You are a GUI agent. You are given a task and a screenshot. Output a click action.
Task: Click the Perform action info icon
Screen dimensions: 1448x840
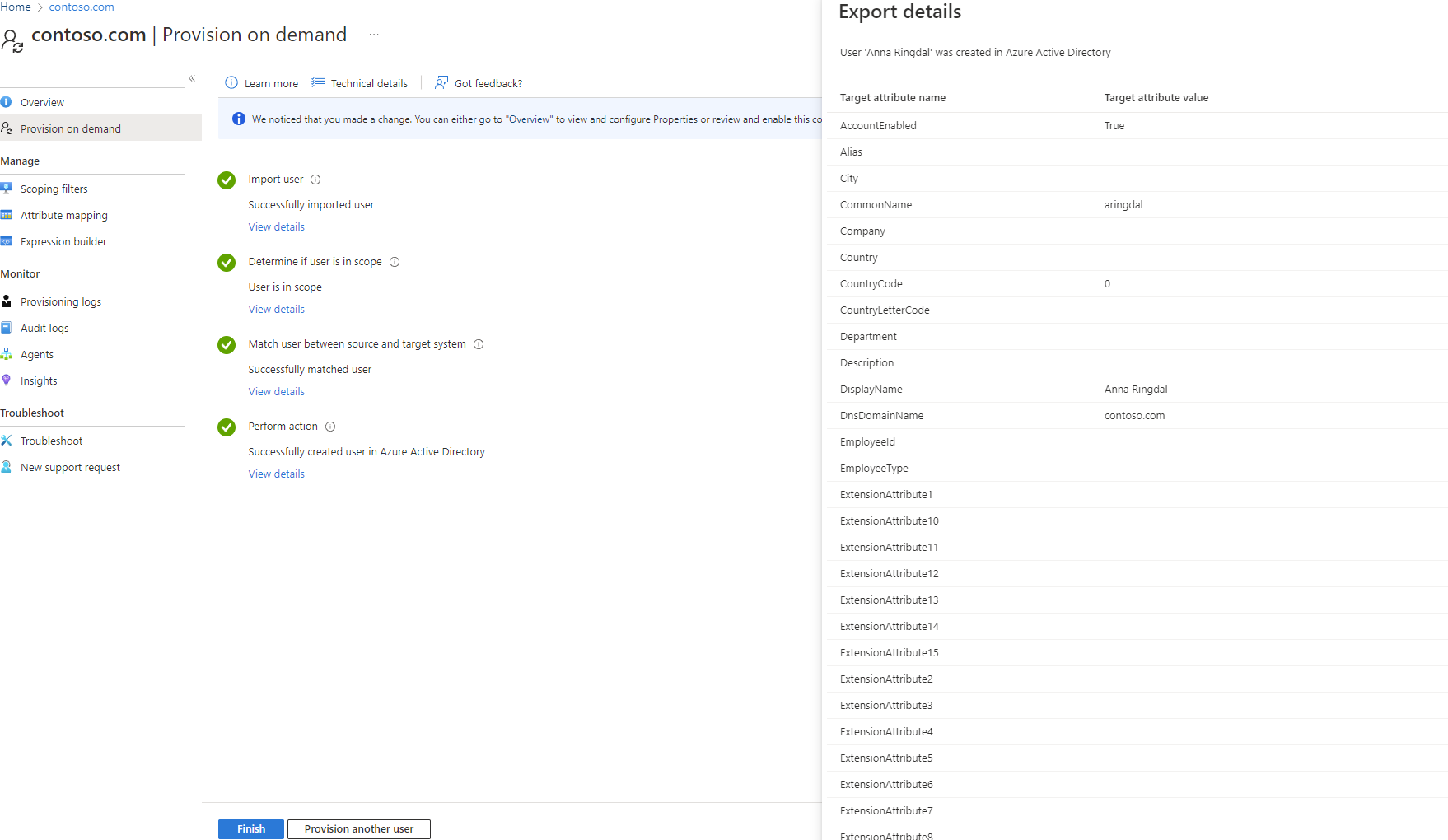point(330,427)
